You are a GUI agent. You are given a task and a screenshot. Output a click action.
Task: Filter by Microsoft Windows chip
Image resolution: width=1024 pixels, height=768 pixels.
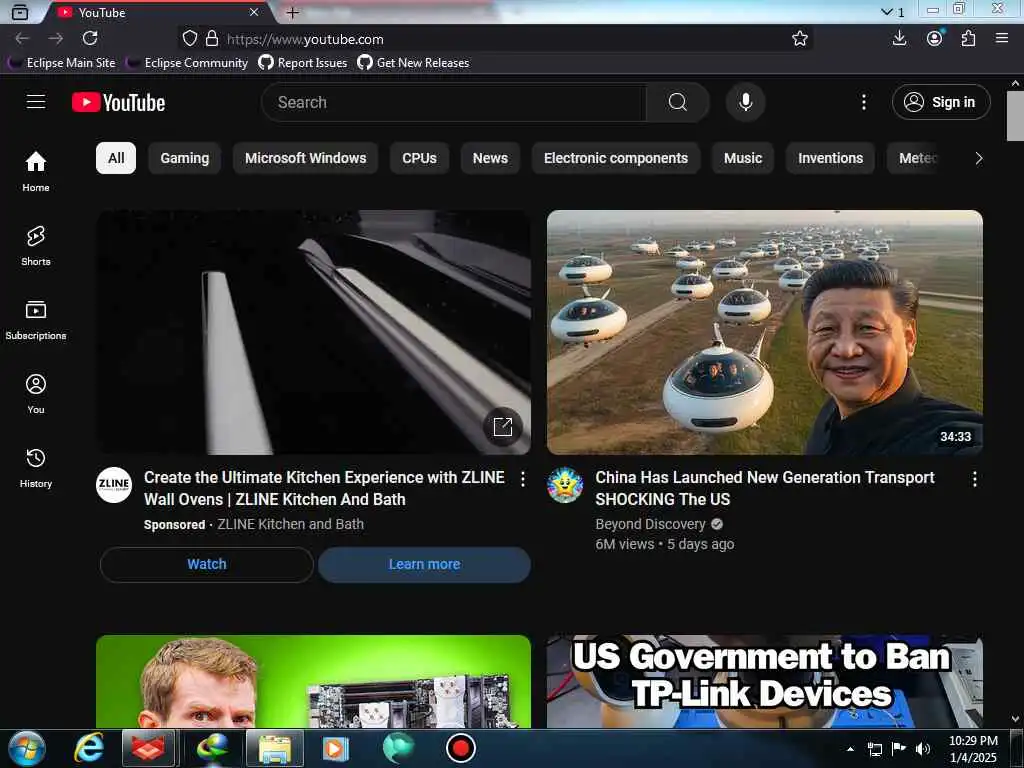coord(306,158)
